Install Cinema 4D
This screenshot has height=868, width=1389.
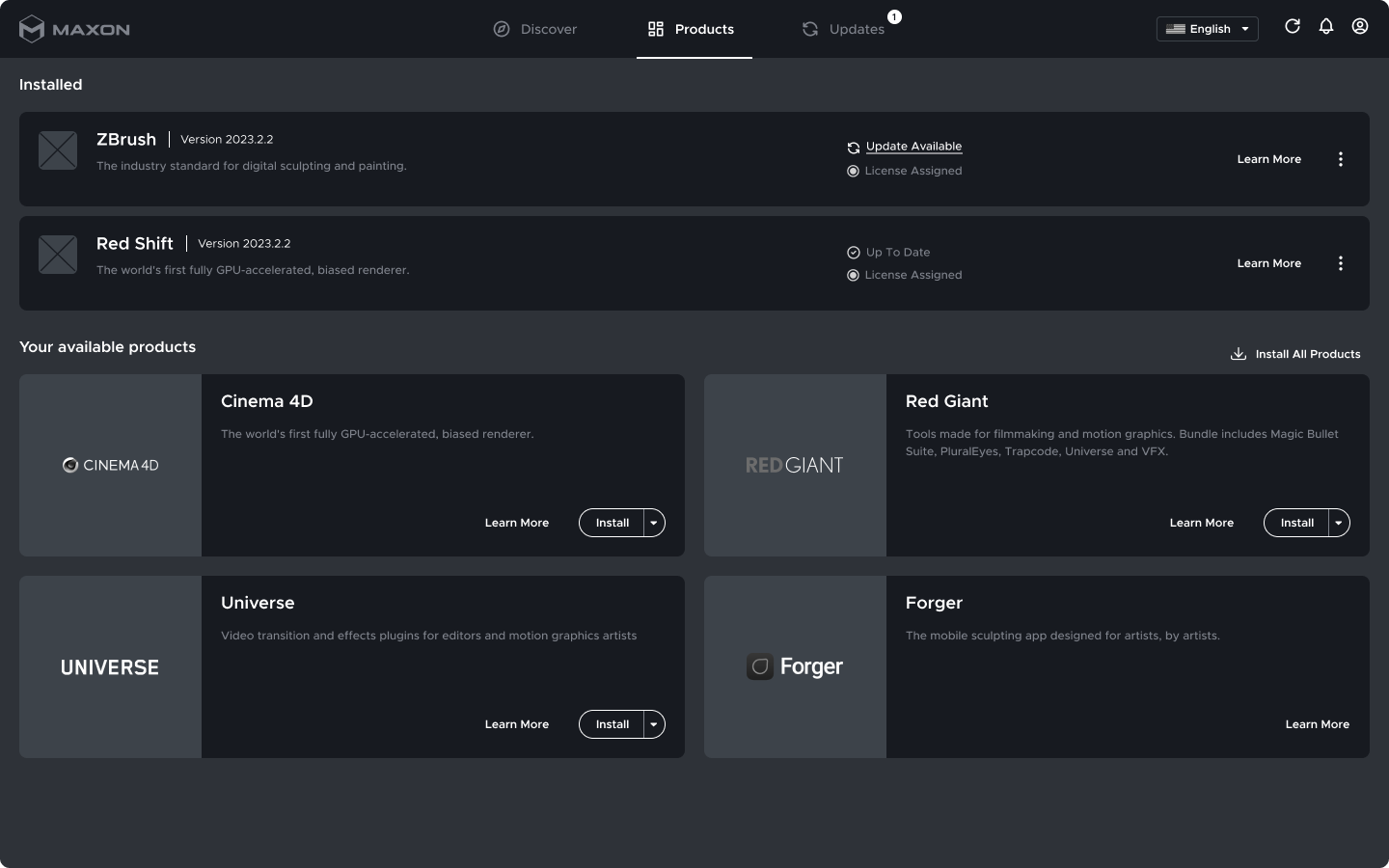coord(612,523)
